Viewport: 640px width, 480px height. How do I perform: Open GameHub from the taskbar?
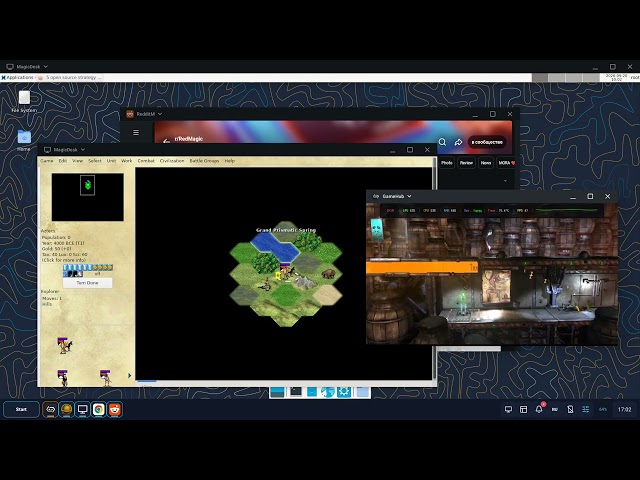click(x=51, y=409)
